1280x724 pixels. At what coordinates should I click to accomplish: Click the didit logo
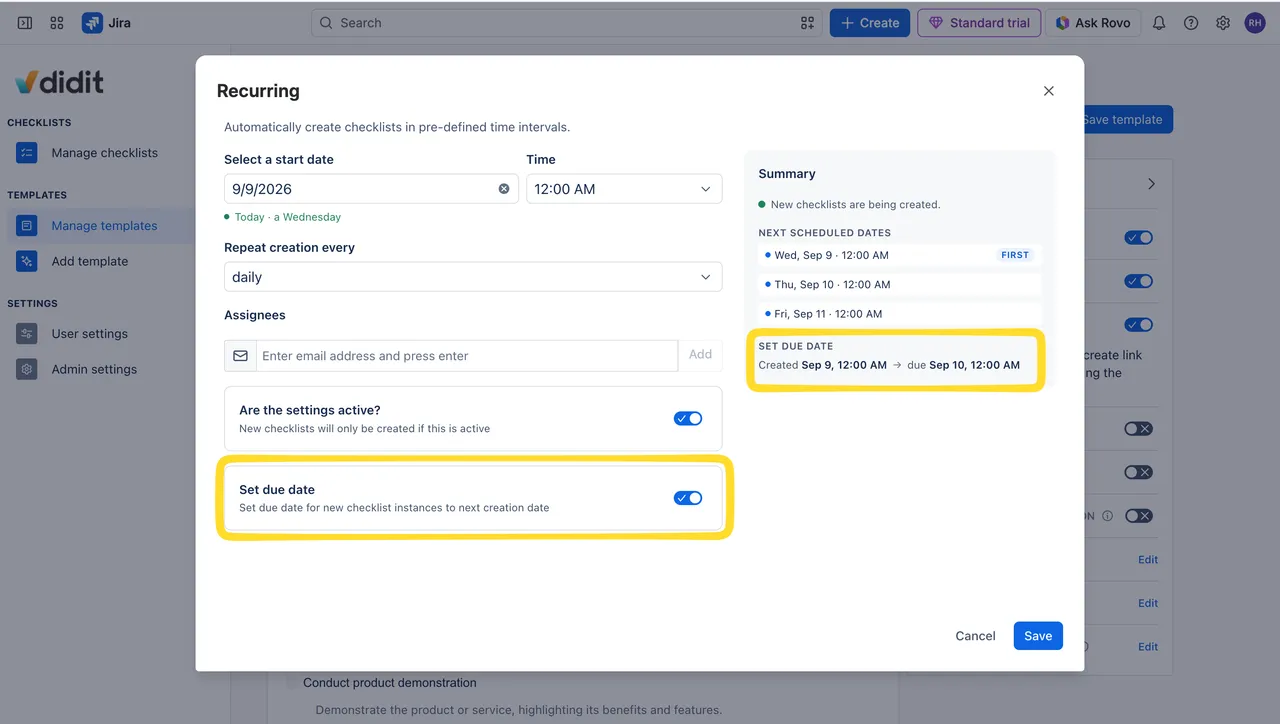click(59, 81)
